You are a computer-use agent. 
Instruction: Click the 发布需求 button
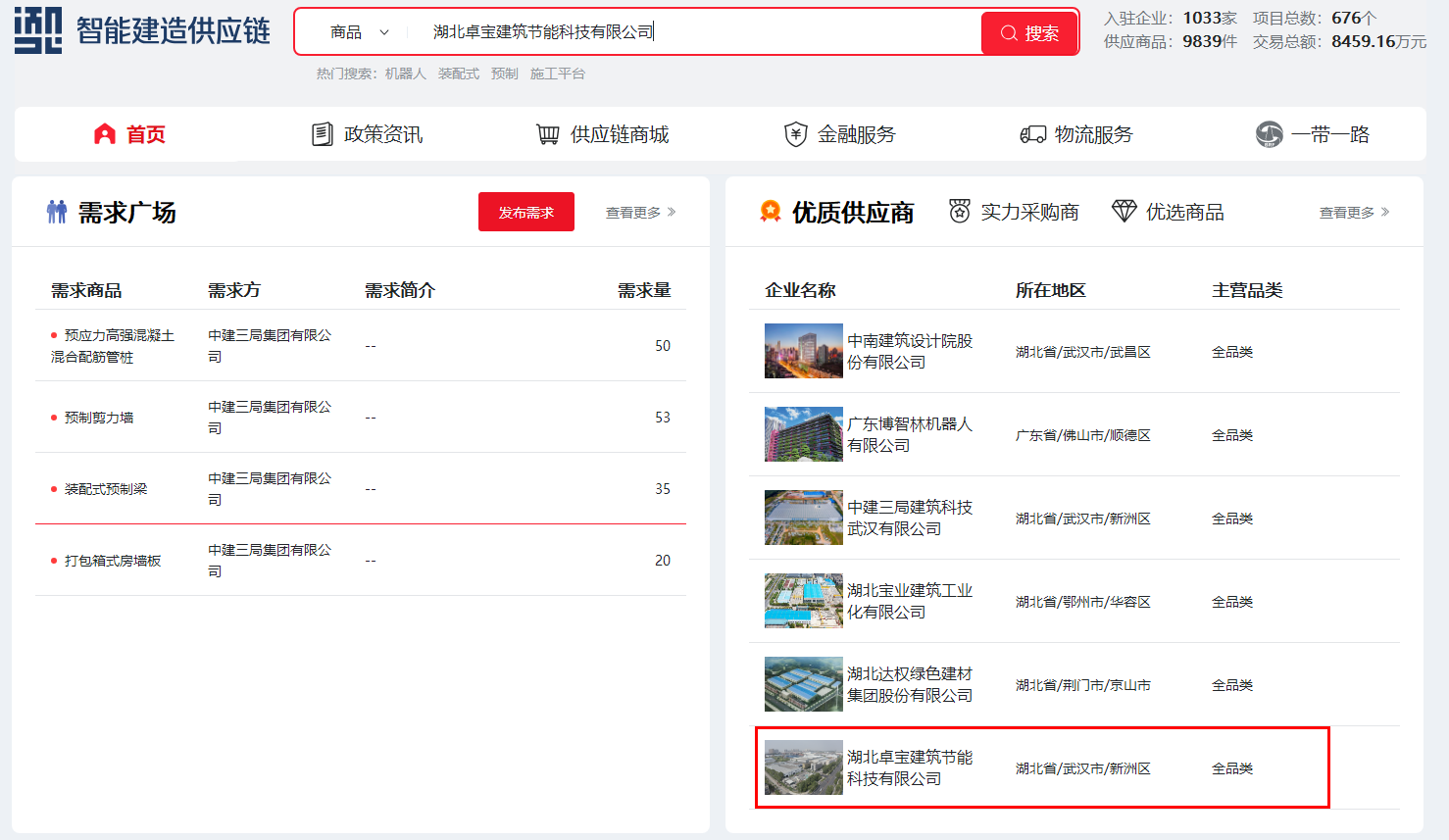pyautogui.click(x=526, y=212)
